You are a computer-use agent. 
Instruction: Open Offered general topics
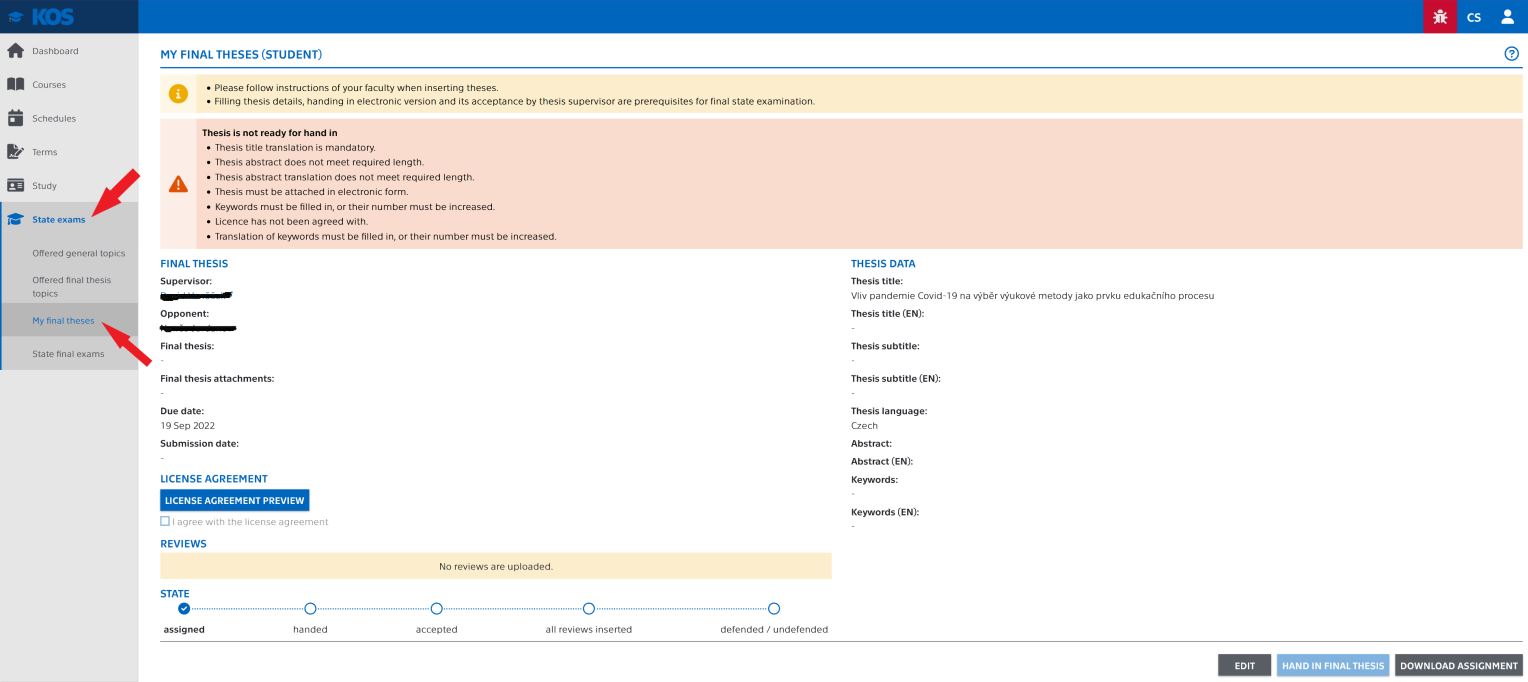point(79,253)
